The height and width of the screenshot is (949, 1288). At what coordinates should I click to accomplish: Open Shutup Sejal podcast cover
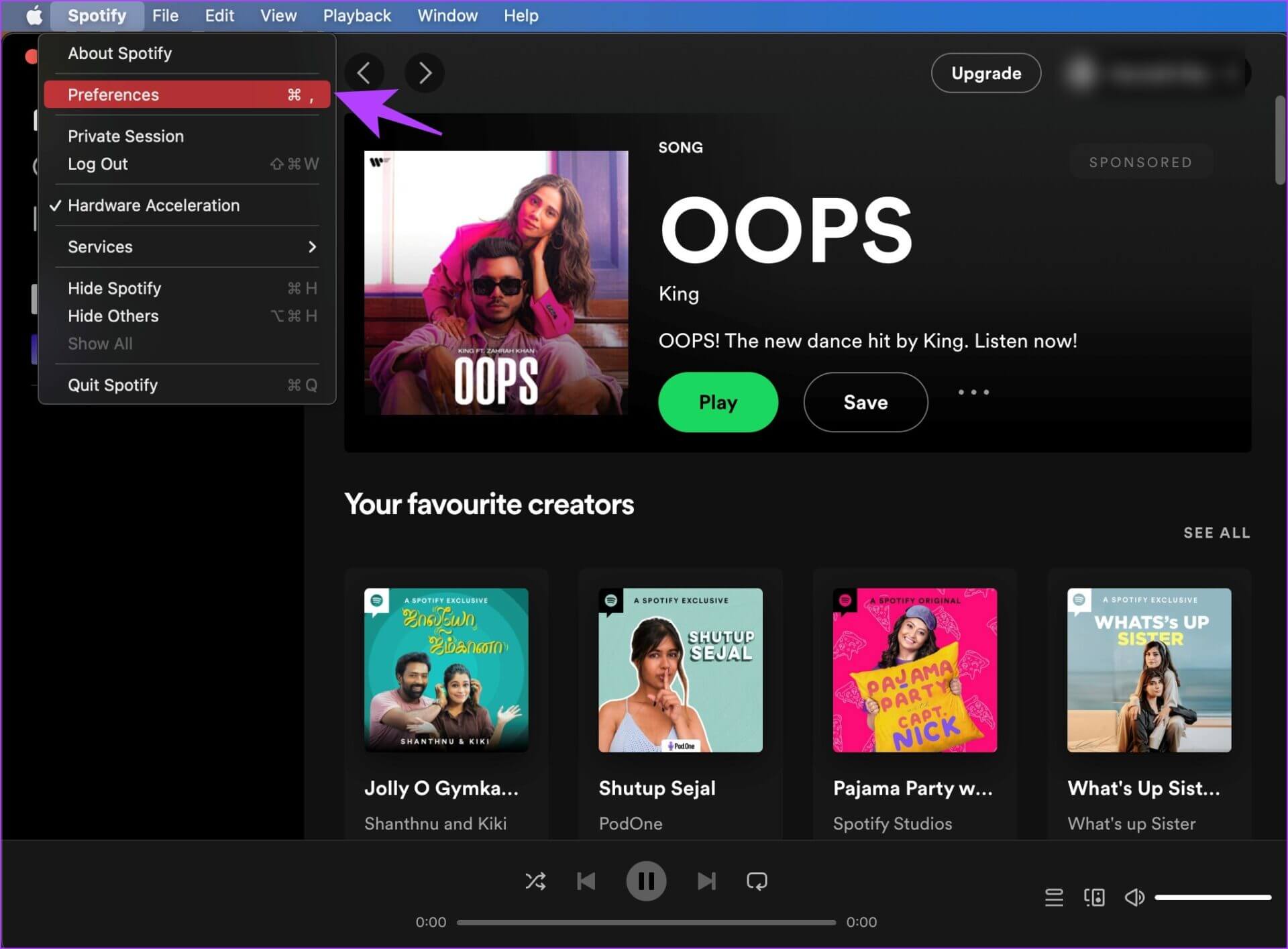[680, 670]
